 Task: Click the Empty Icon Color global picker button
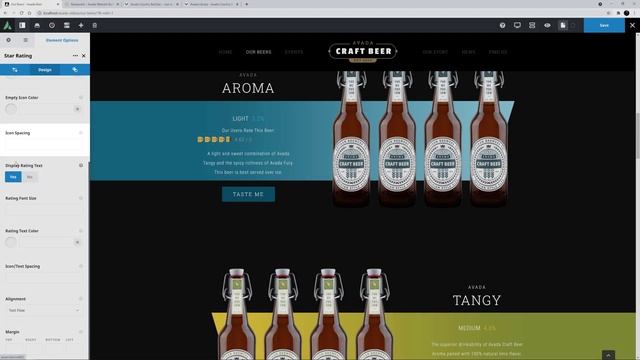click(78, 109)
